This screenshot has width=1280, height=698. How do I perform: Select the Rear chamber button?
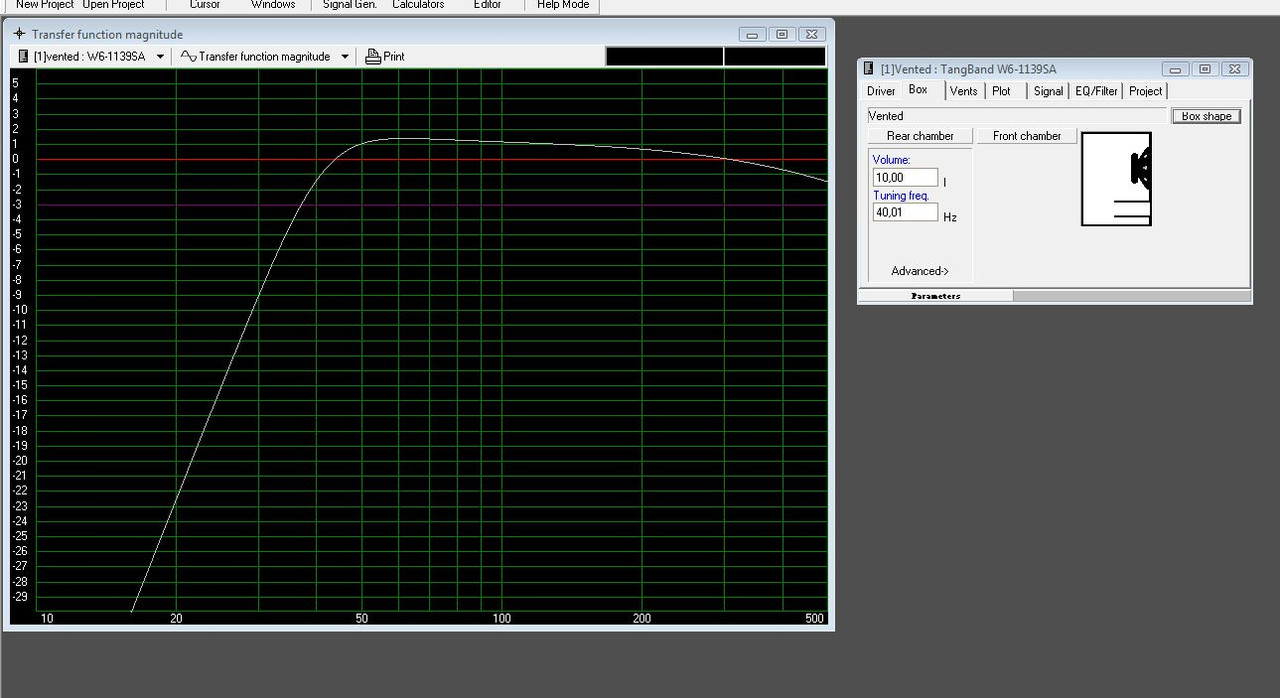(x=920, y=136)
